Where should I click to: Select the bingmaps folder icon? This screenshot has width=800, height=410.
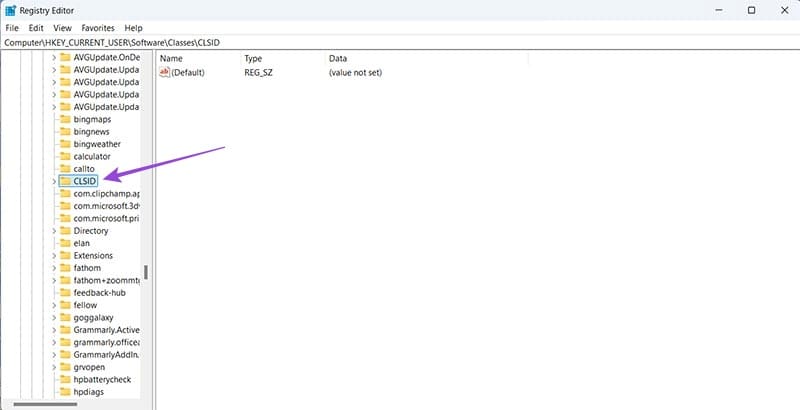tap(65, 119)
